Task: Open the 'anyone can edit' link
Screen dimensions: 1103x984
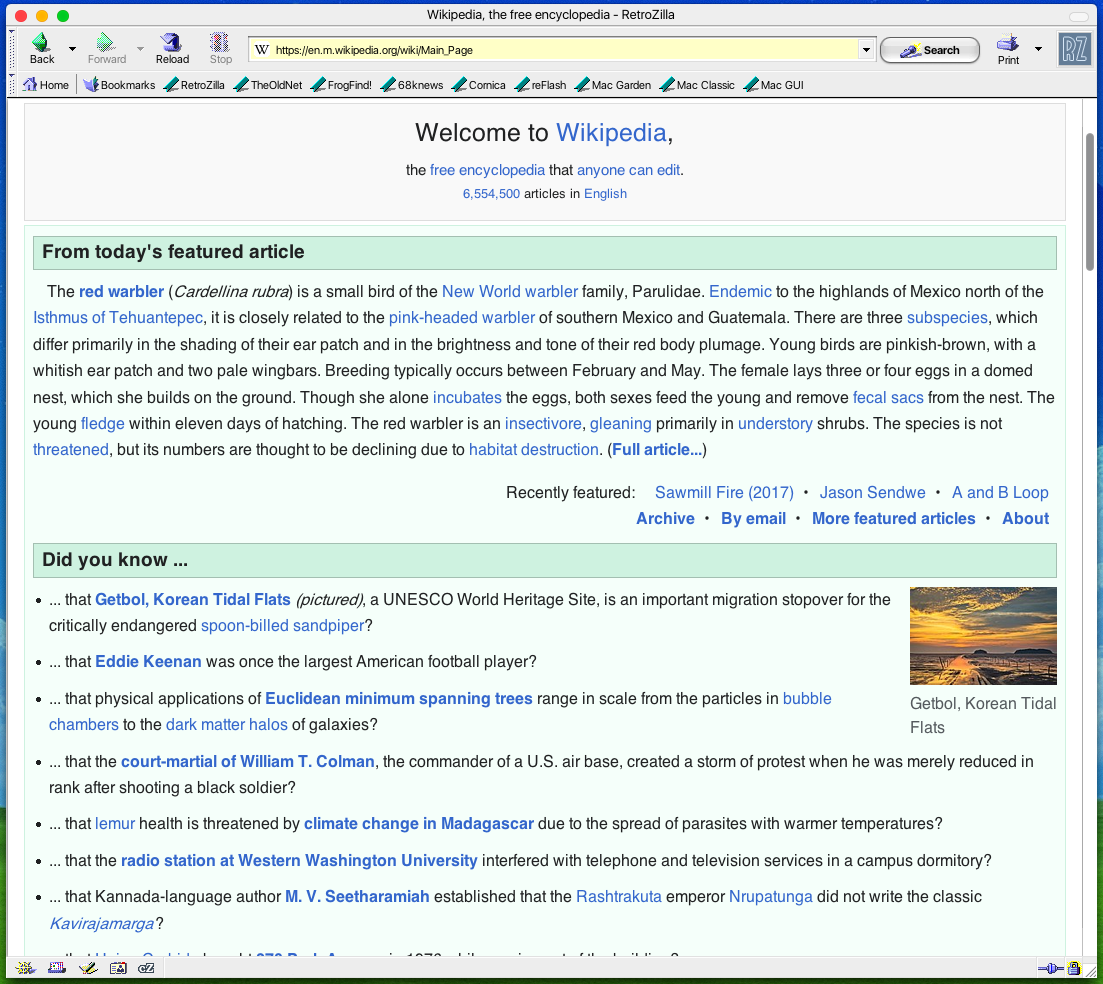Action: [x=628, y=170]
